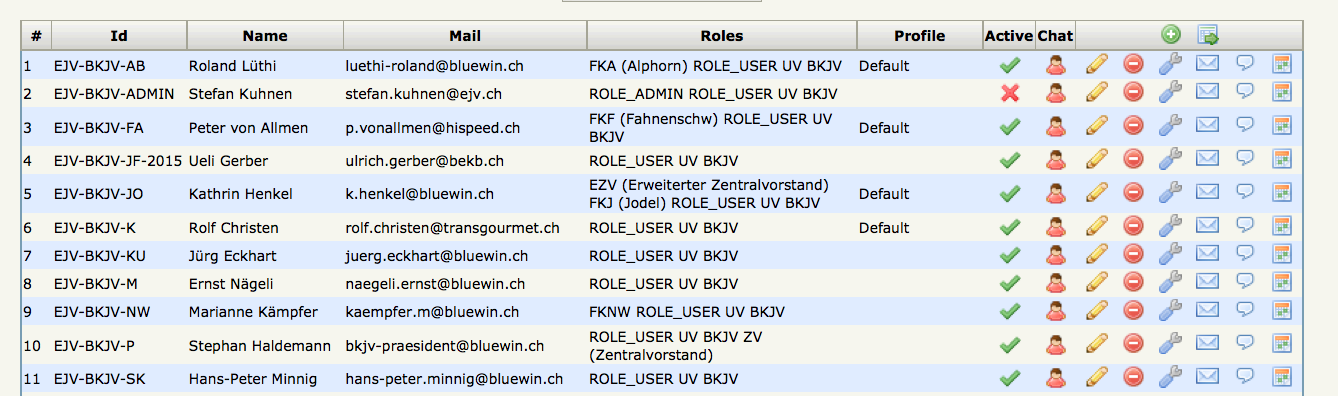Open wrench tool for Ueli Gerber
The width and height of the screenshot is (1338, 396).
(x=1170, y=160)
